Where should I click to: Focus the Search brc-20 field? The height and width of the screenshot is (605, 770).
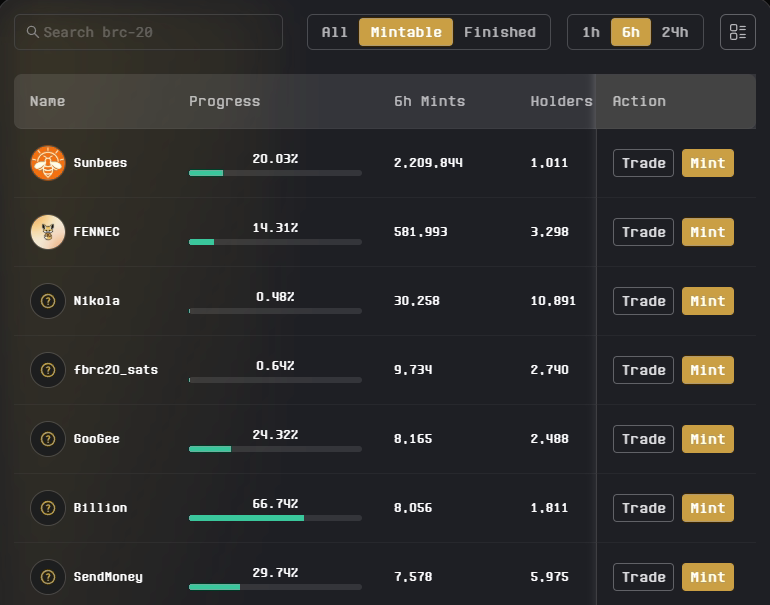(x=148, y=32)
